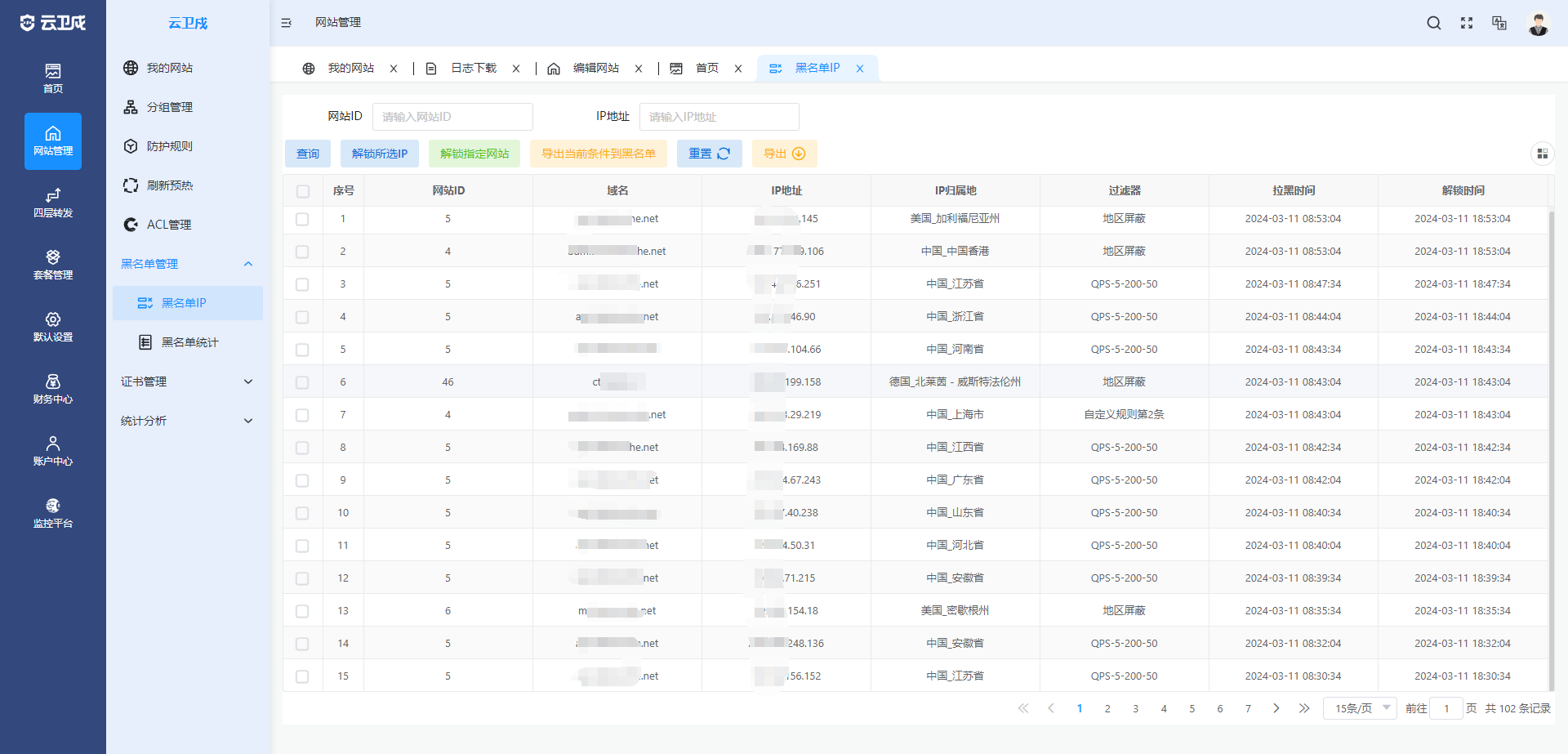Check the row 2 checkbox
This screenshot has height=754, width=1568.
[x=302, y=252]
